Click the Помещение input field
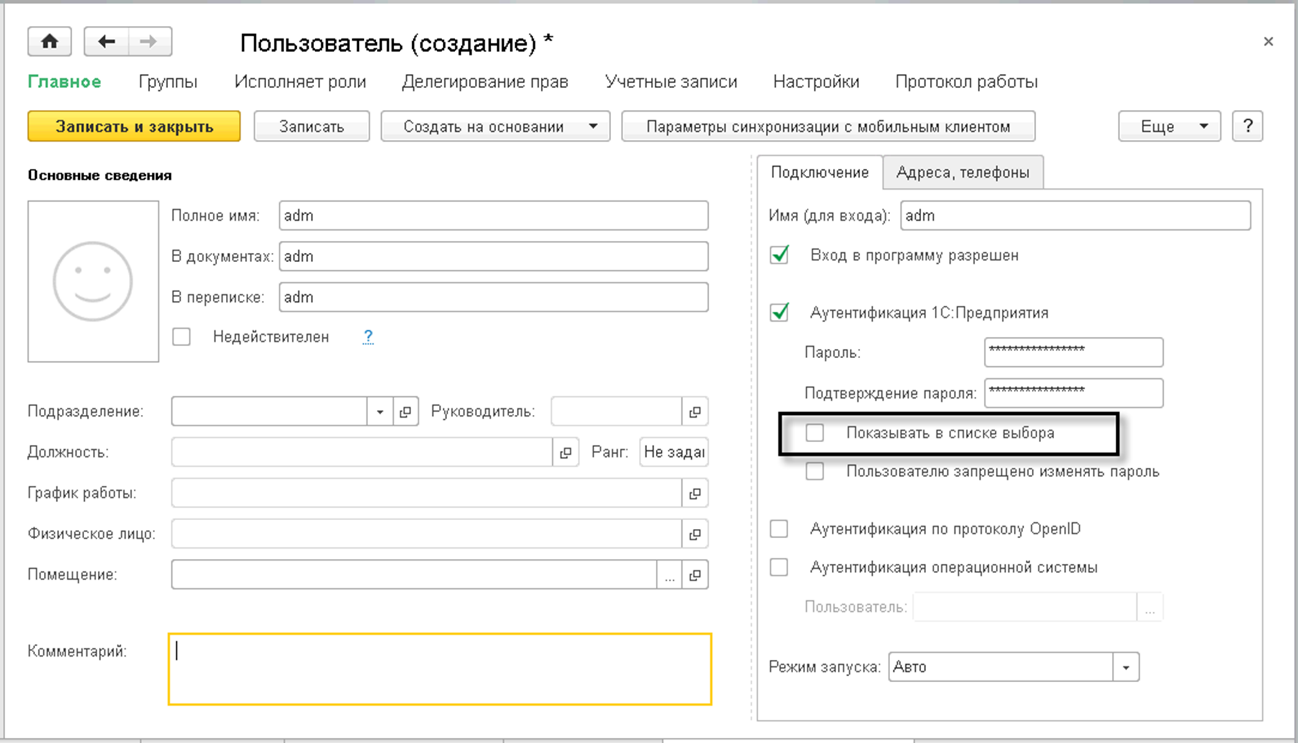Screen dimensions: 1298x743 click(414, 575)
